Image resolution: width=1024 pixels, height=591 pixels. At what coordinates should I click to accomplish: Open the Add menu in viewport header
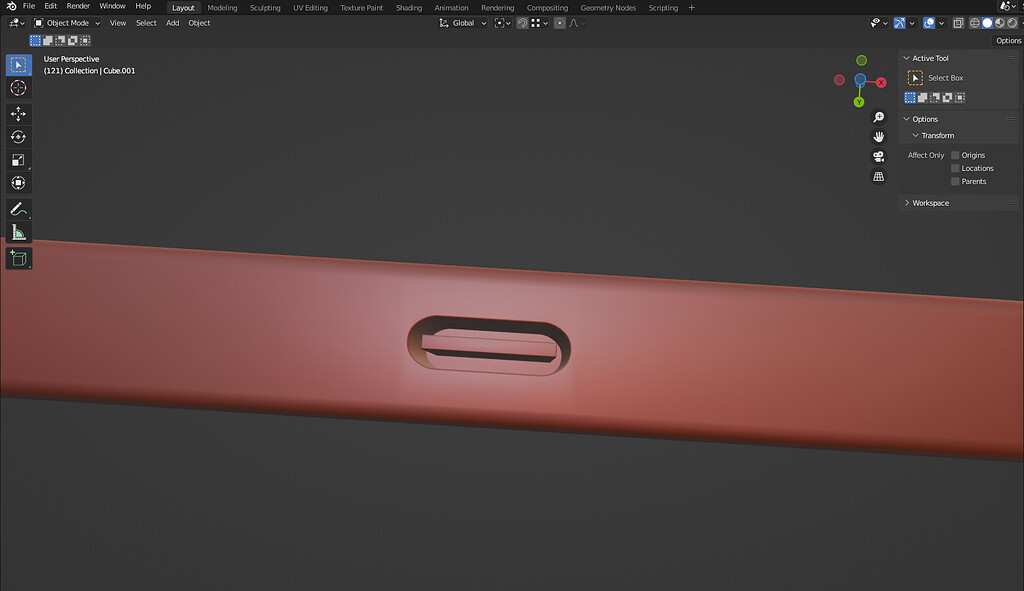(x=172, y=23)
